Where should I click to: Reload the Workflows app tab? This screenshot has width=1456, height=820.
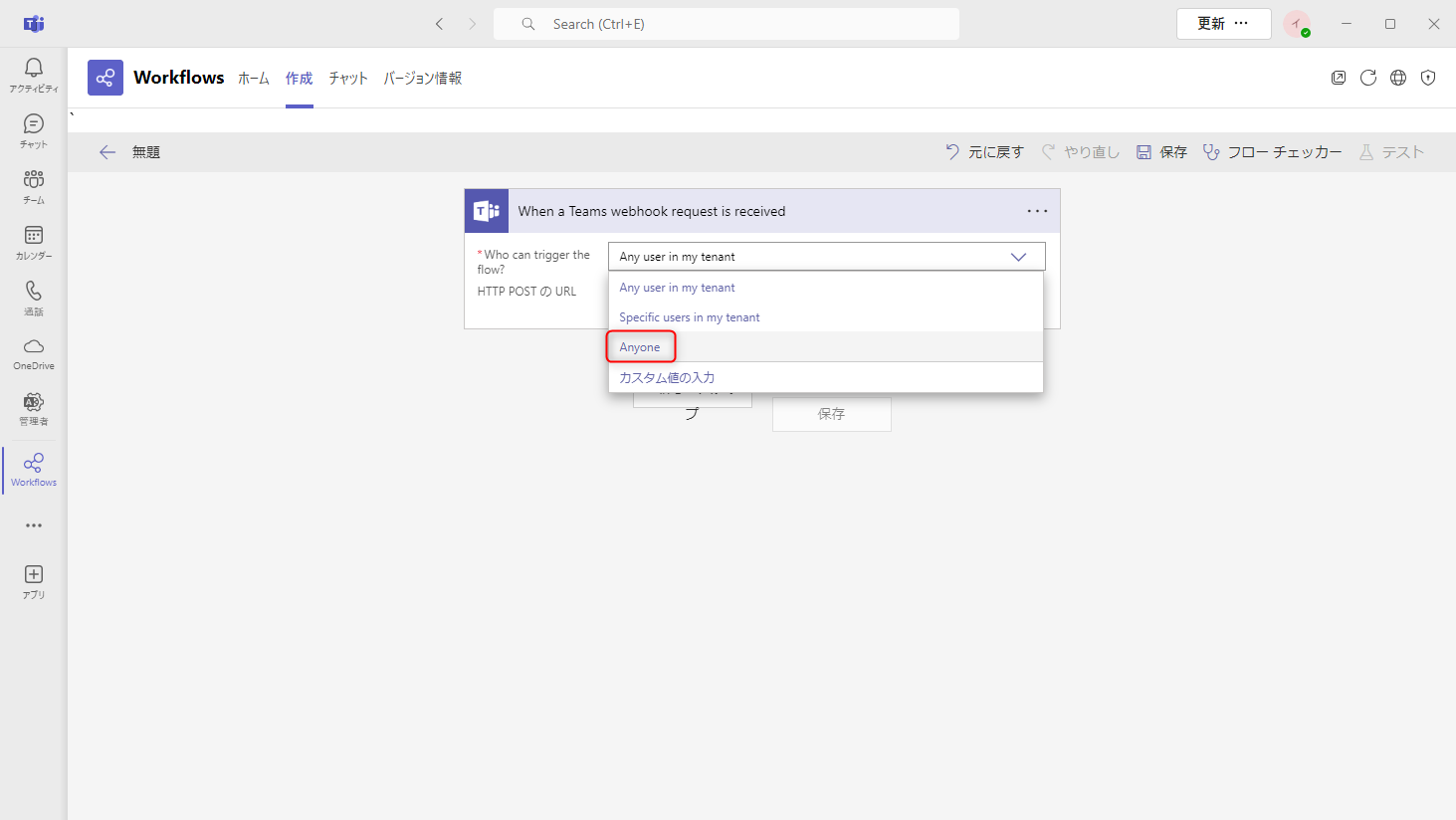pyautogui.click(x=1368, y=78)
